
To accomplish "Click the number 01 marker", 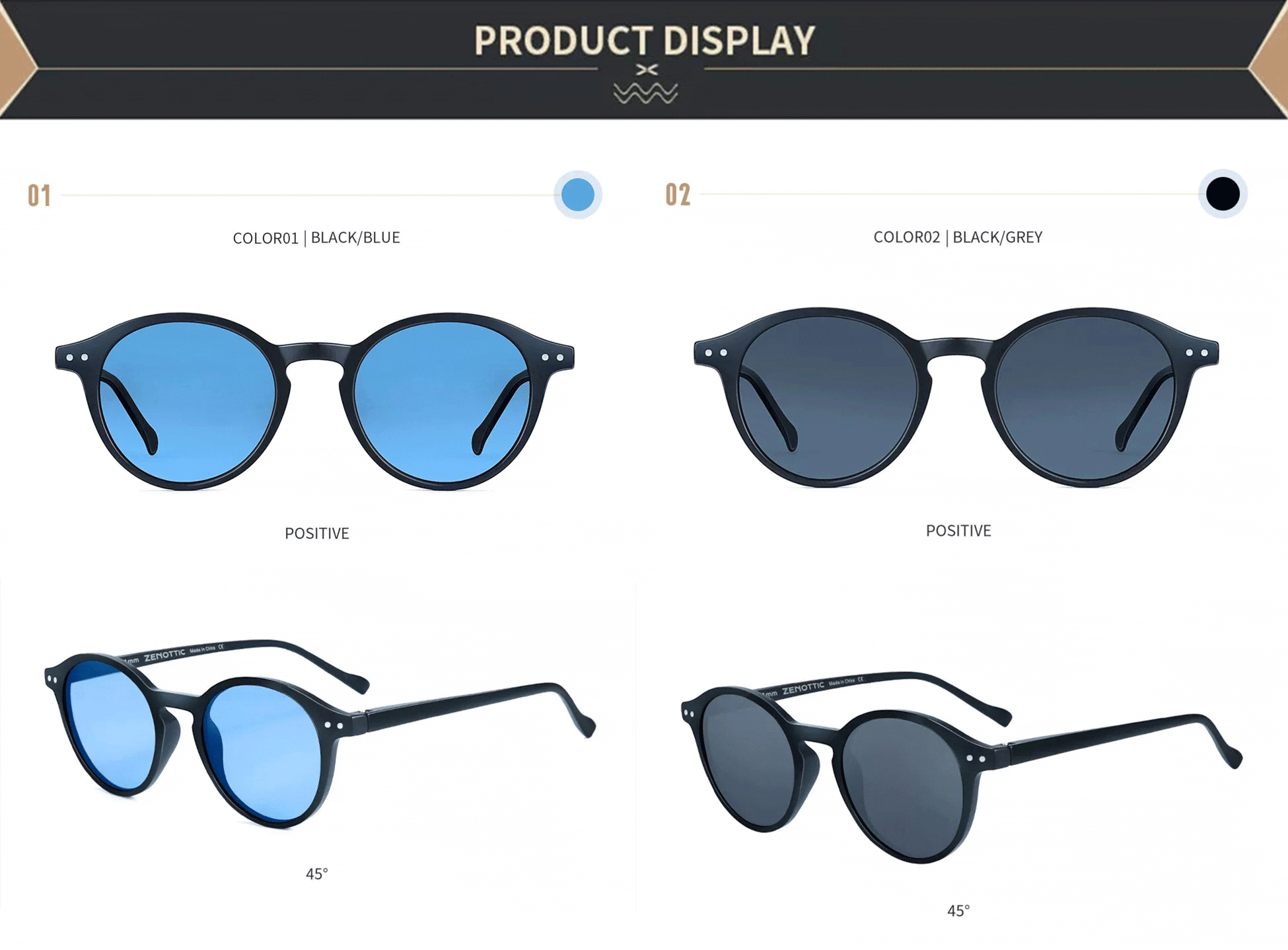I will pyautogui.click(x=40, y=196).
